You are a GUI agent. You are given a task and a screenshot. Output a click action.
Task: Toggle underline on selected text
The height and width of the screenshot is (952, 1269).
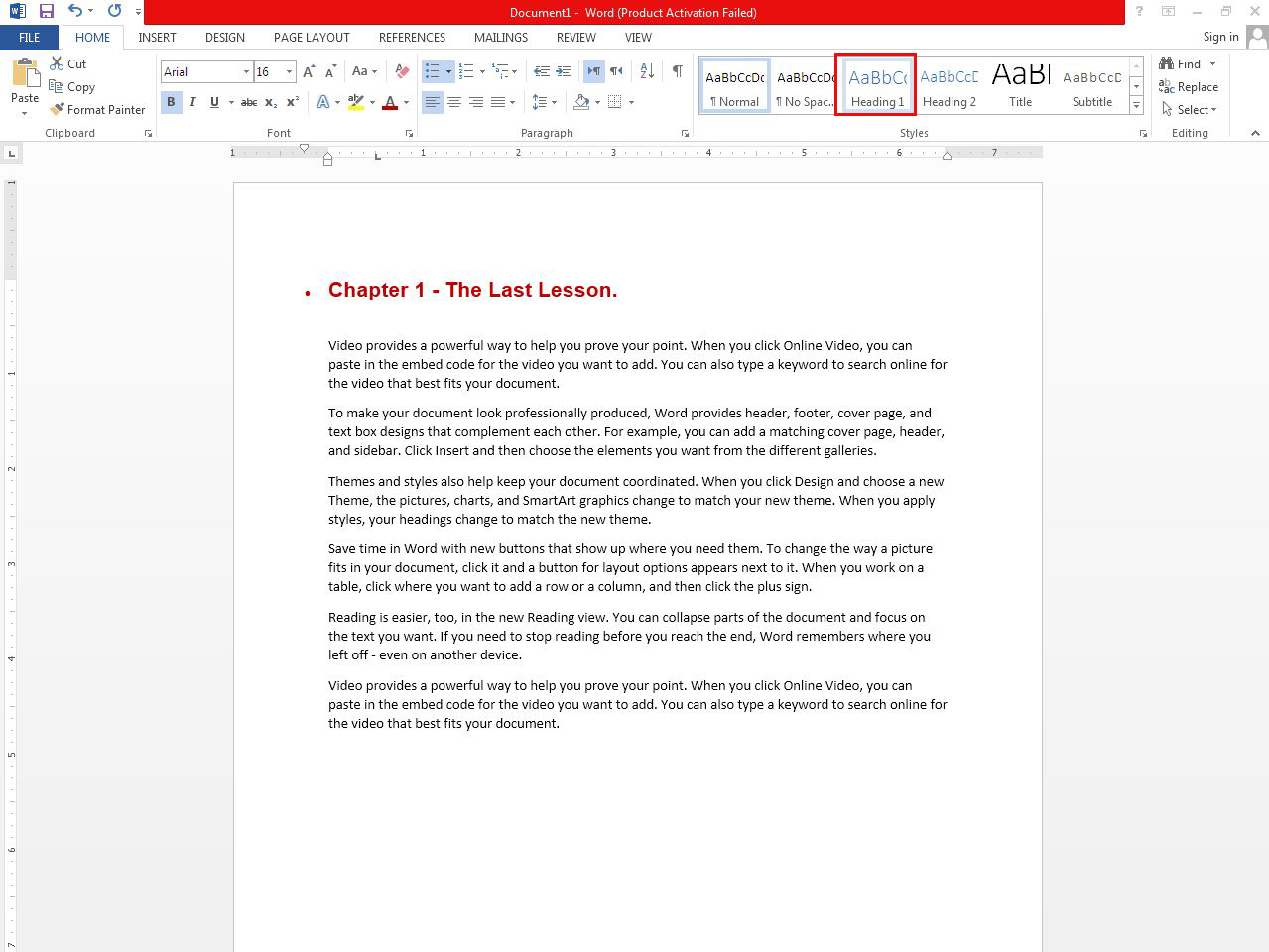214,101
